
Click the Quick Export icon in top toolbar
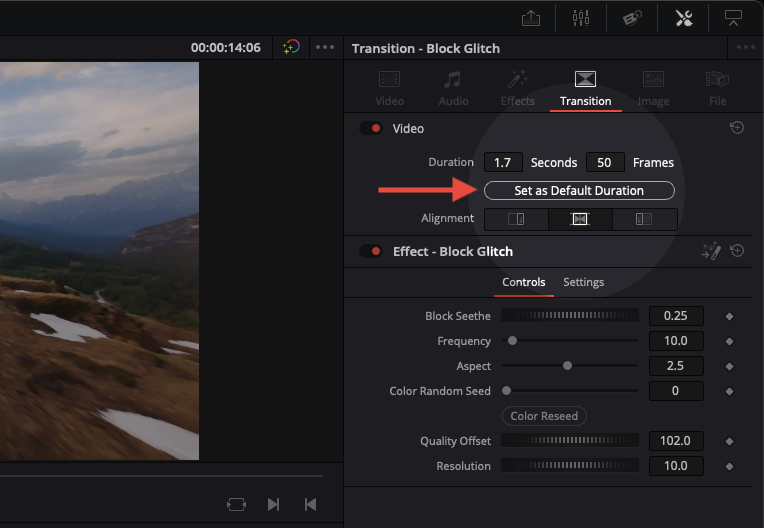pos(531,18)
